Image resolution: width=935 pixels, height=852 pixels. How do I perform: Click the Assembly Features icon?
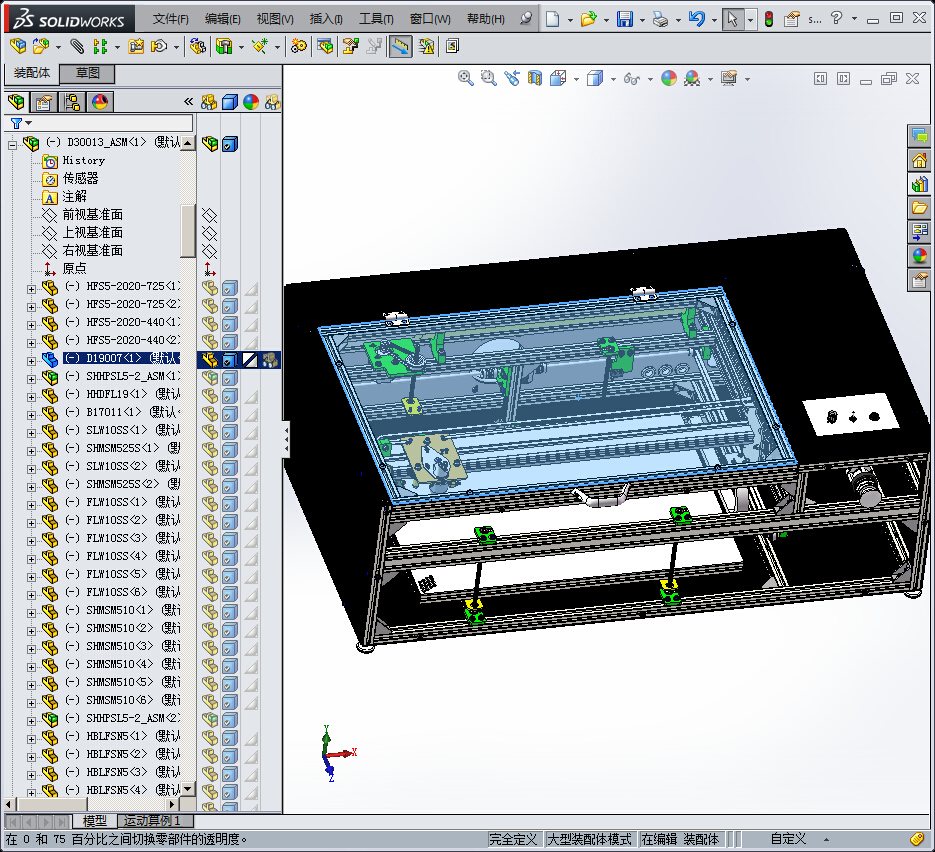point(224,46)
